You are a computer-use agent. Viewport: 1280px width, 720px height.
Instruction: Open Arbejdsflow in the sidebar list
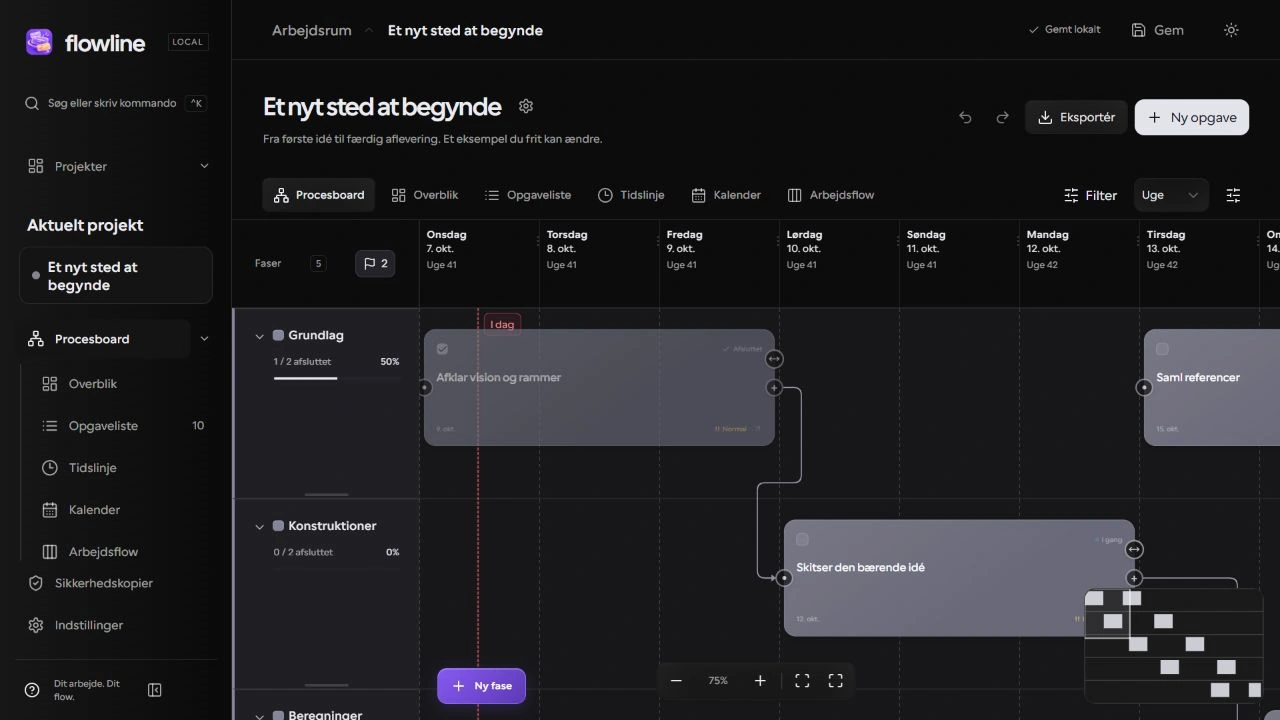point(103,552)
